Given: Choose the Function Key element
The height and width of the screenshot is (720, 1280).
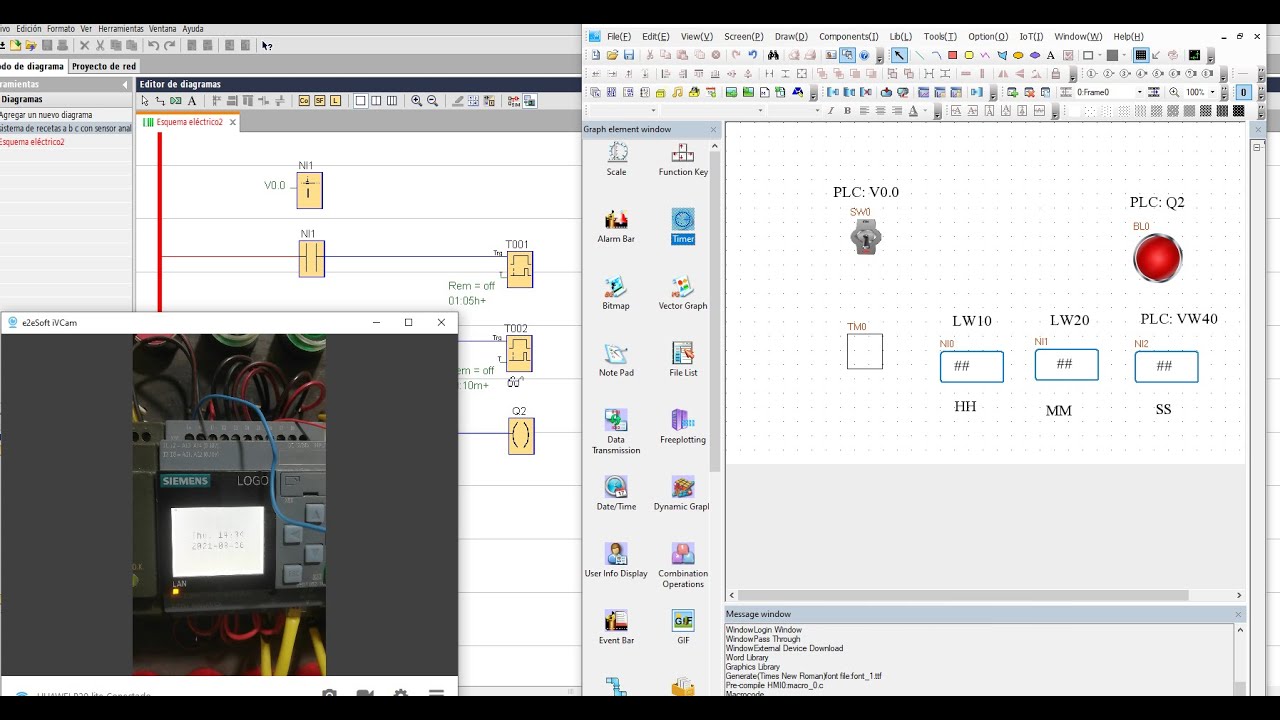Looking at the screenshot, I should click(x=683, y=159).
